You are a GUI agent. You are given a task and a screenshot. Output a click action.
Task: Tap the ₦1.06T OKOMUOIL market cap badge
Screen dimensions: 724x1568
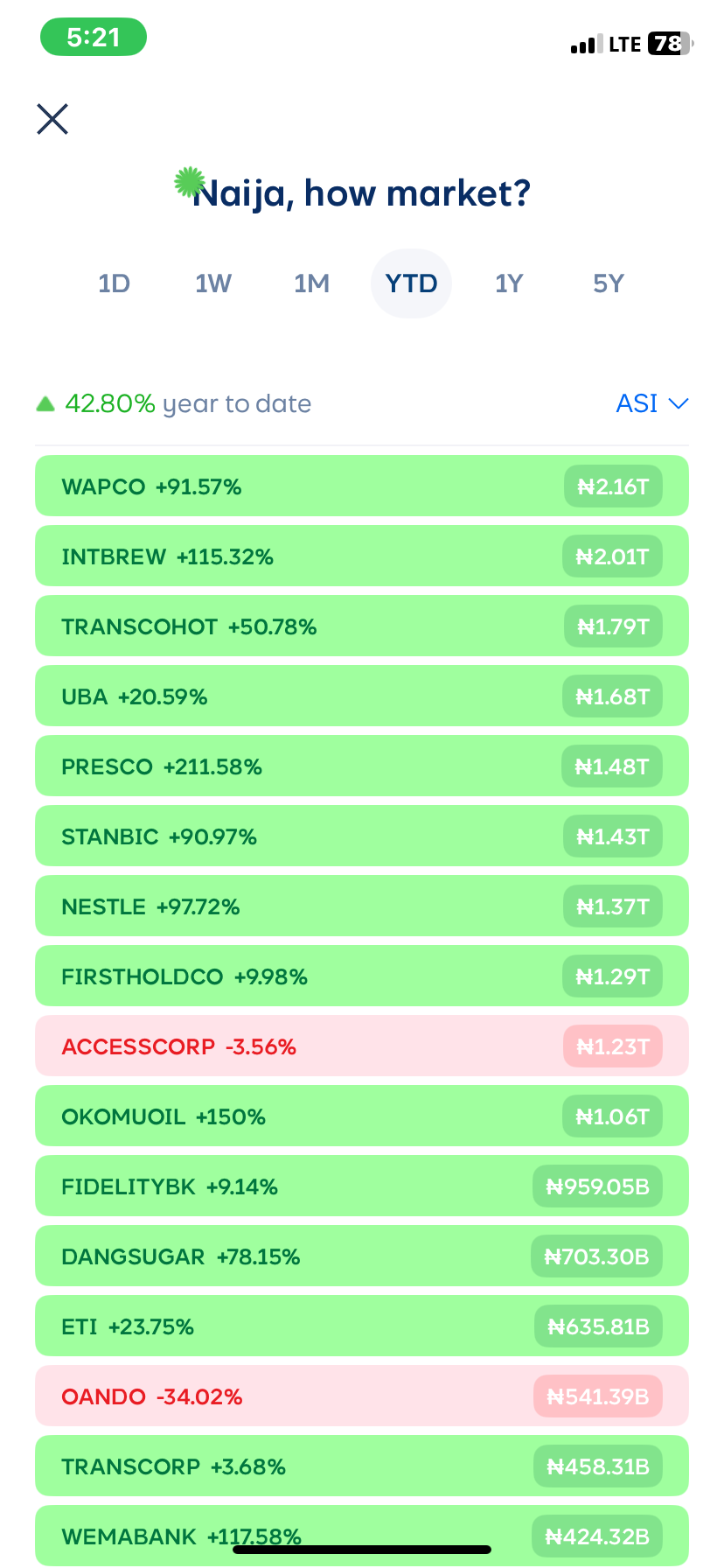click(x=612, y=1116)
